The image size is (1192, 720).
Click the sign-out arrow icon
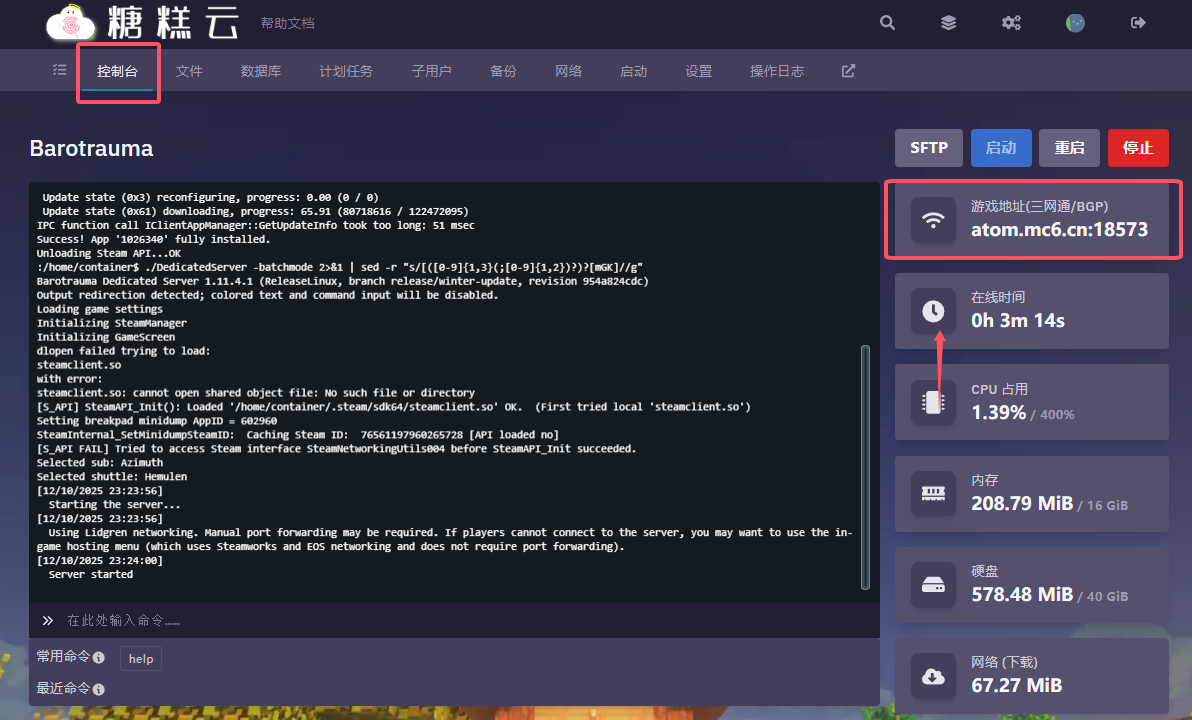pos(1138,23)
